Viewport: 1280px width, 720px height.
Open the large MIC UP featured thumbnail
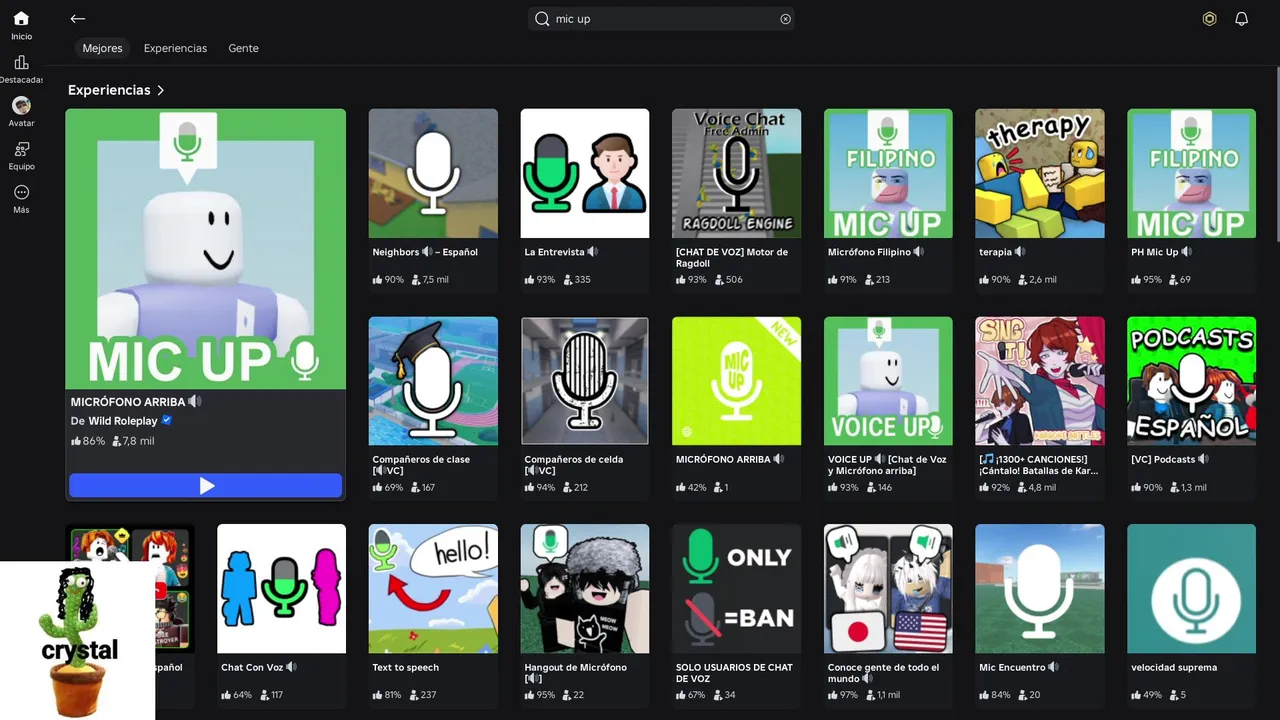(206, 249)
